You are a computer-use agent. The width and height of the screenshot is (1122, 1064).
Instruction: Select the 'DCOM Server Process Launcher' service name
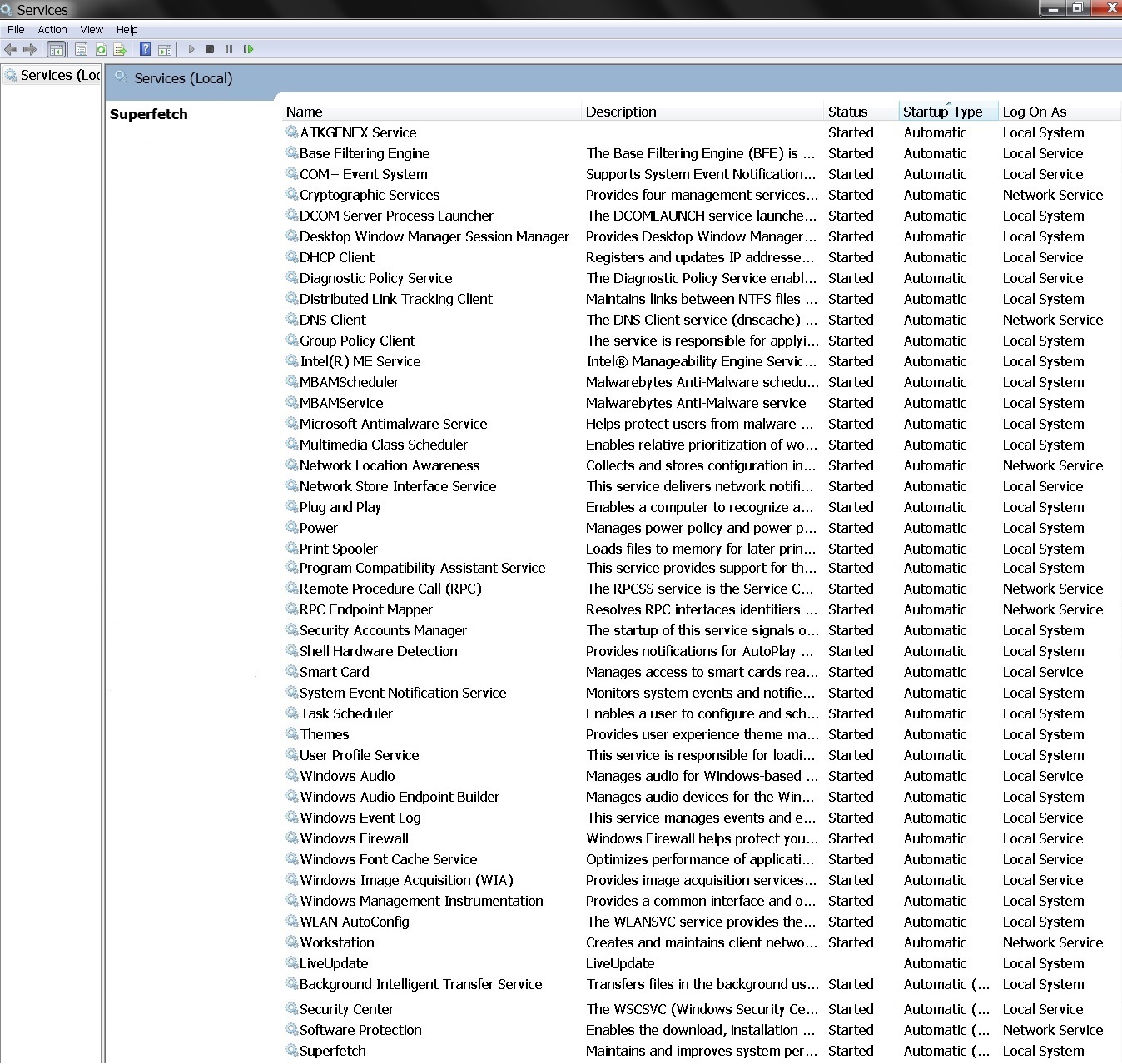[396, 216]
